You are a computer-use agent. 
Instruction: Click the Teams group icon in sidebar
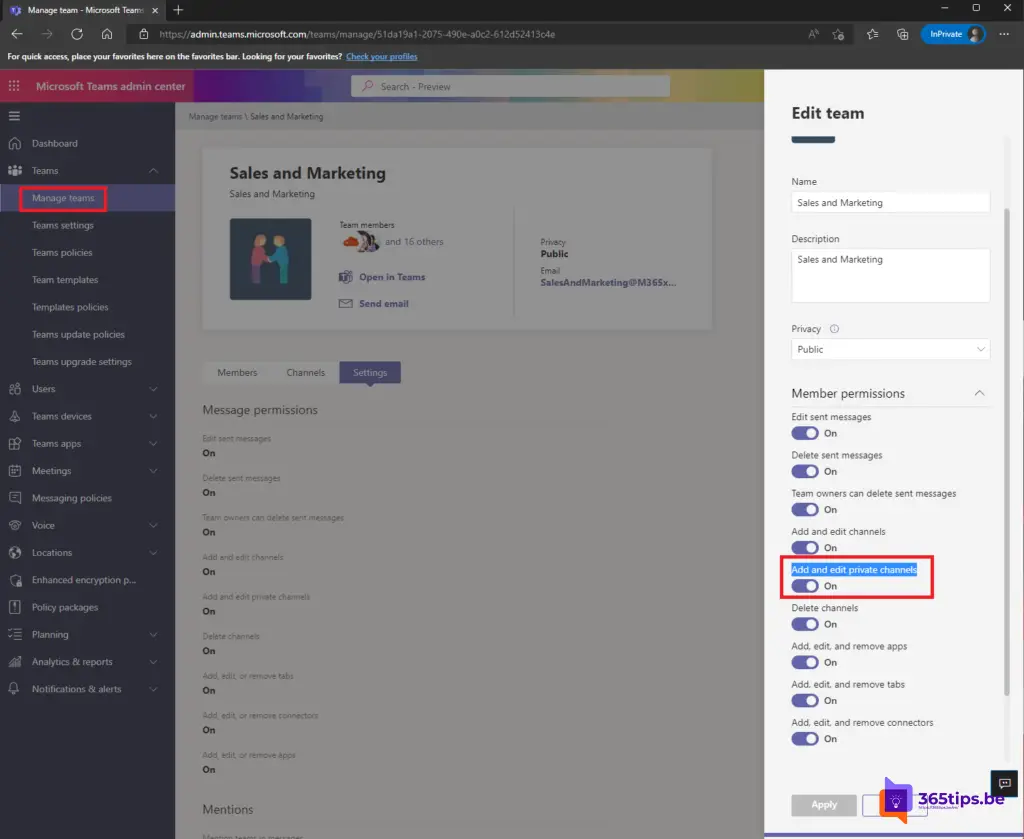(x=15, y=170)
